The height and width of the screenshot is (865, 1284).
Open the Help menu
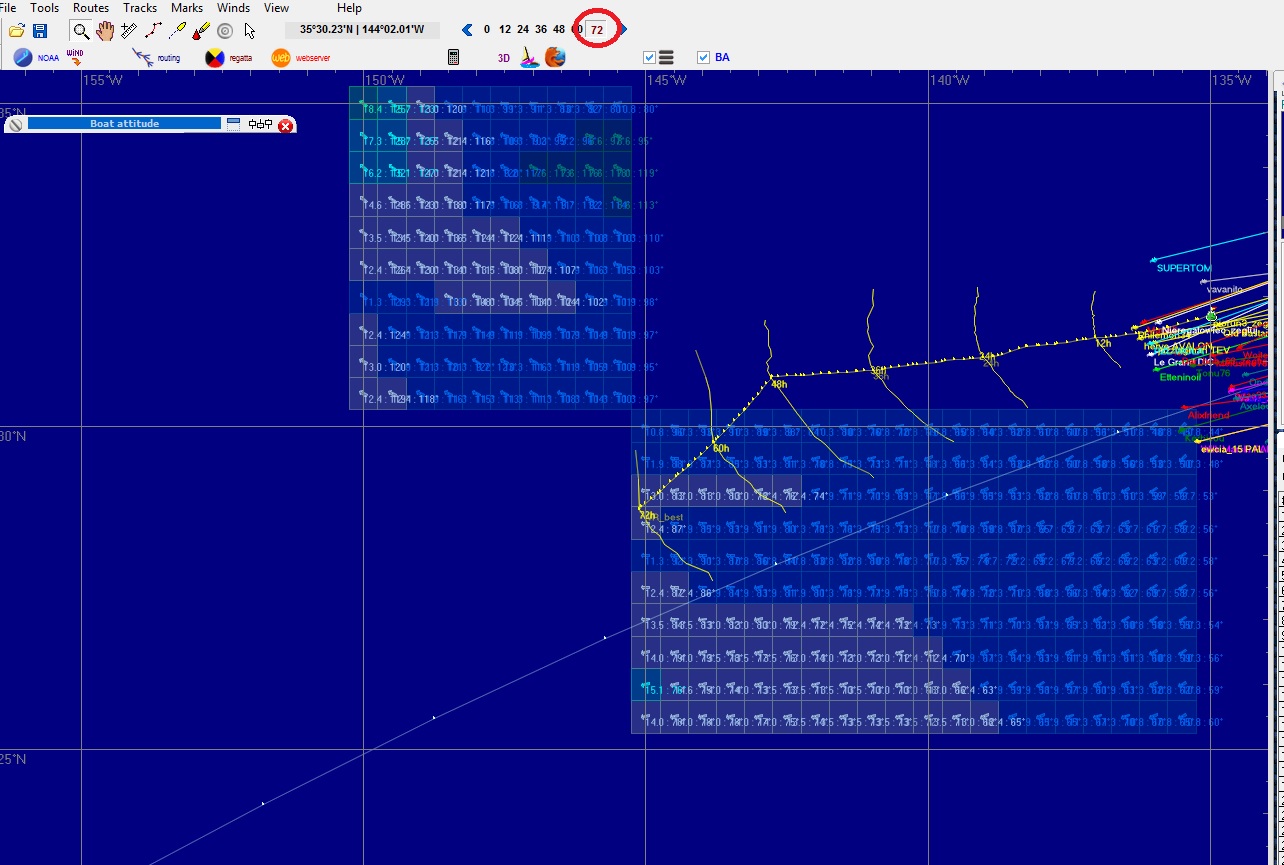[x=349, y=8]
